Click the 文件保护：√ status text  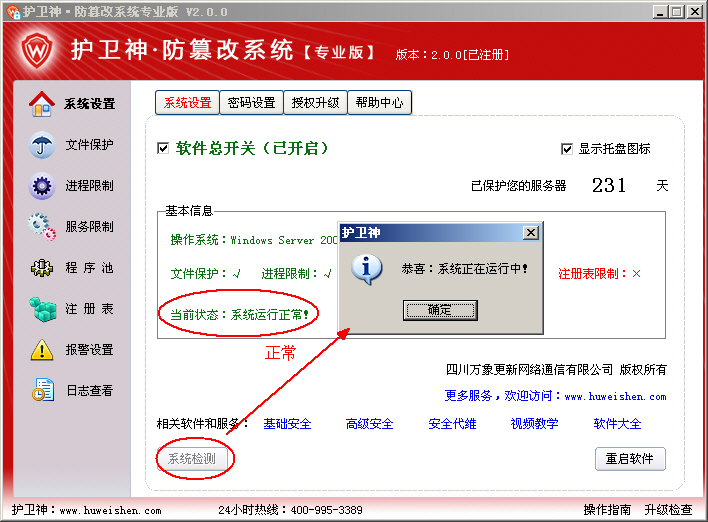point(205,274)
